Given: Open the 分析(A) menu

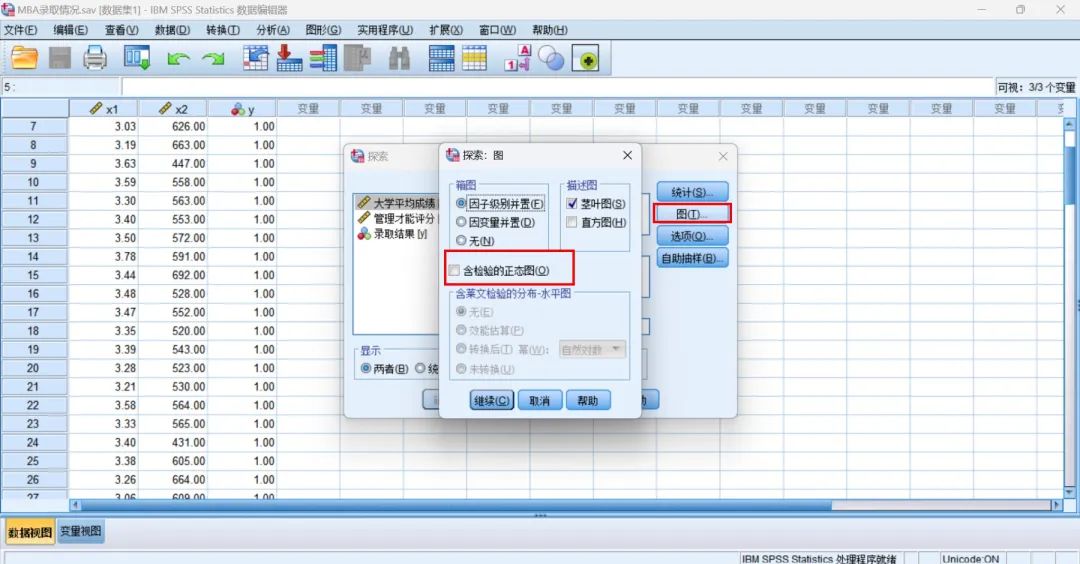Looking at the screenshot, I should [273, 30].
